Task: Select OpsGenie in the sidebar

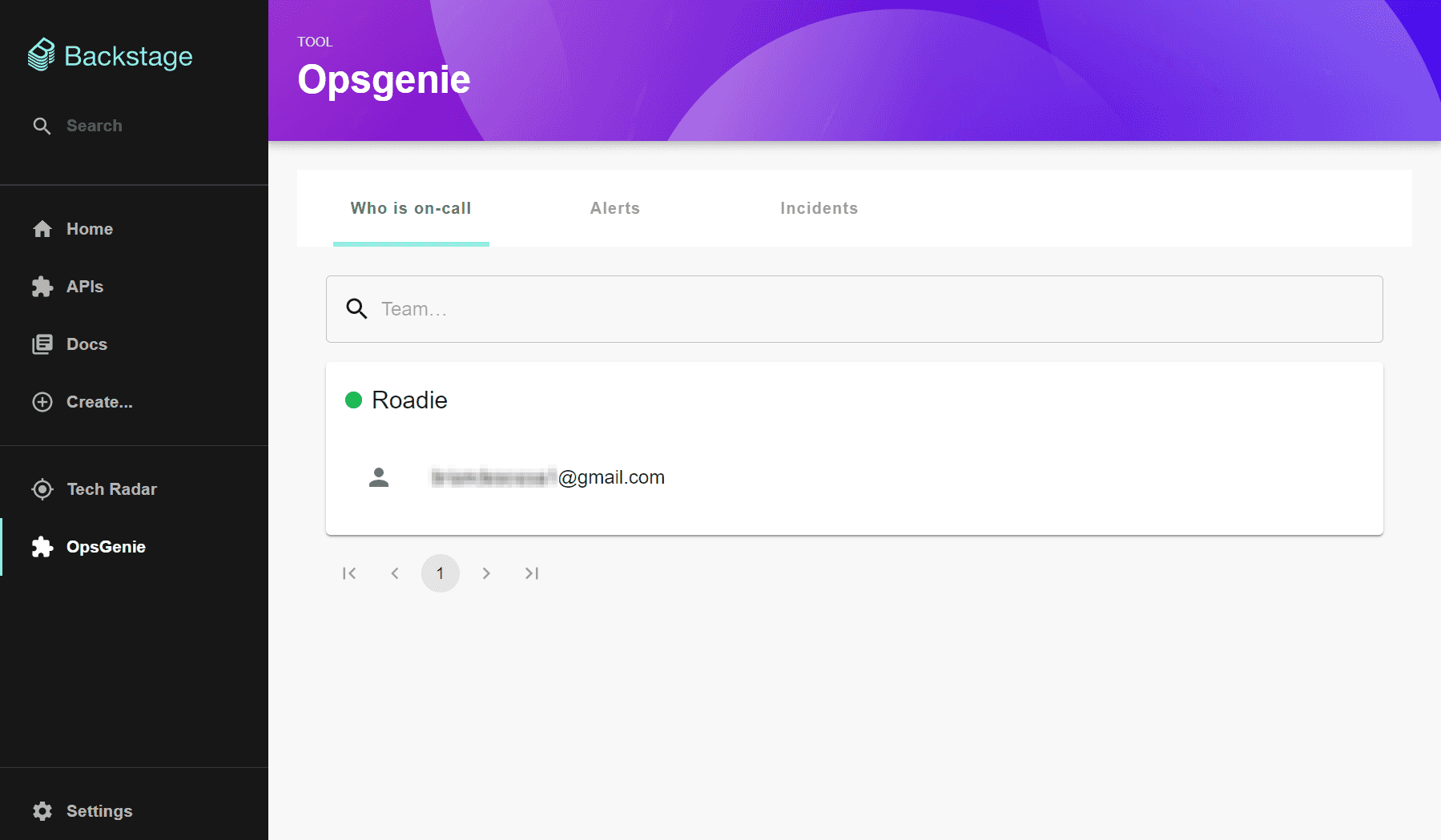Action: [x=134, y=547]
